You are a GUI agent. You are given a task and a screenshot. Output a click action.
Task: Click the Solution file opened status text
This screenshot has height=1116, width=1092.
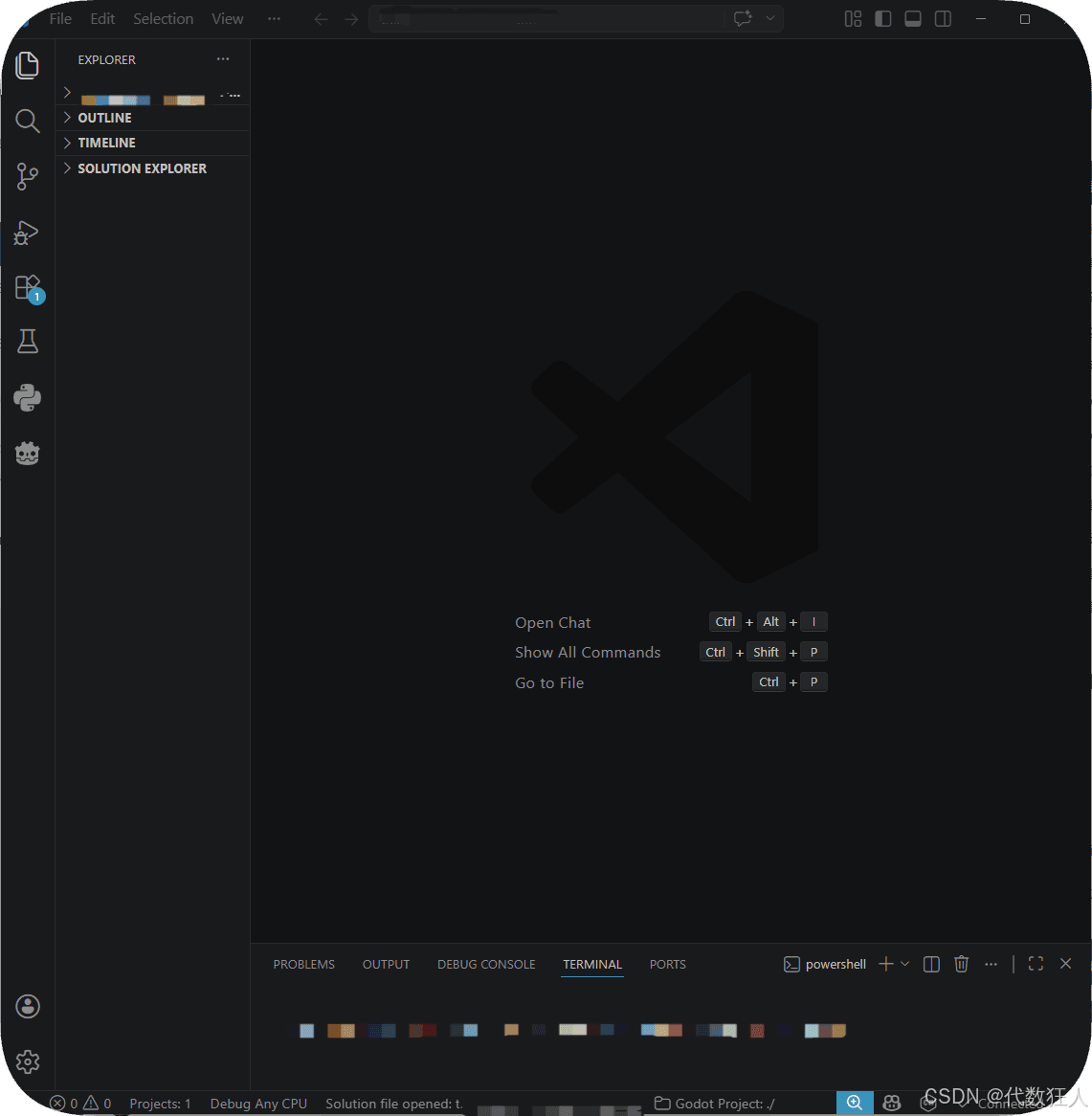pyautogui.click(x=393, y=1104)
